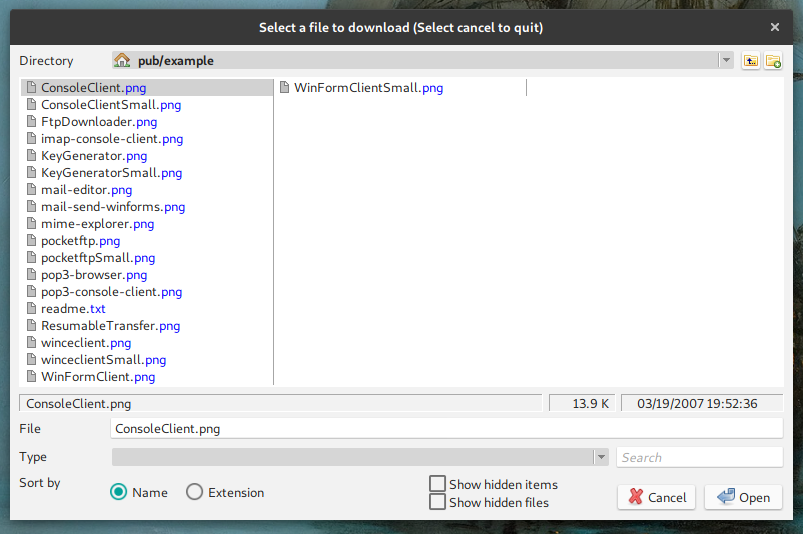Click the file icon beside WinFormClientSmall.png
The height and width of the screenshot is (534, 803).
click(284, 88)
